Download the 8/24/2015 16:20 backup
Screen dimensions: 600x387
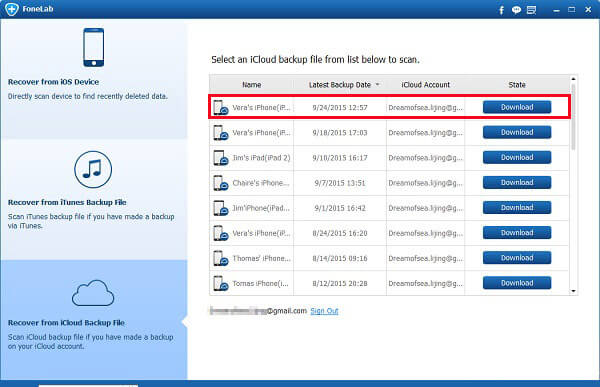coord(517,233)
